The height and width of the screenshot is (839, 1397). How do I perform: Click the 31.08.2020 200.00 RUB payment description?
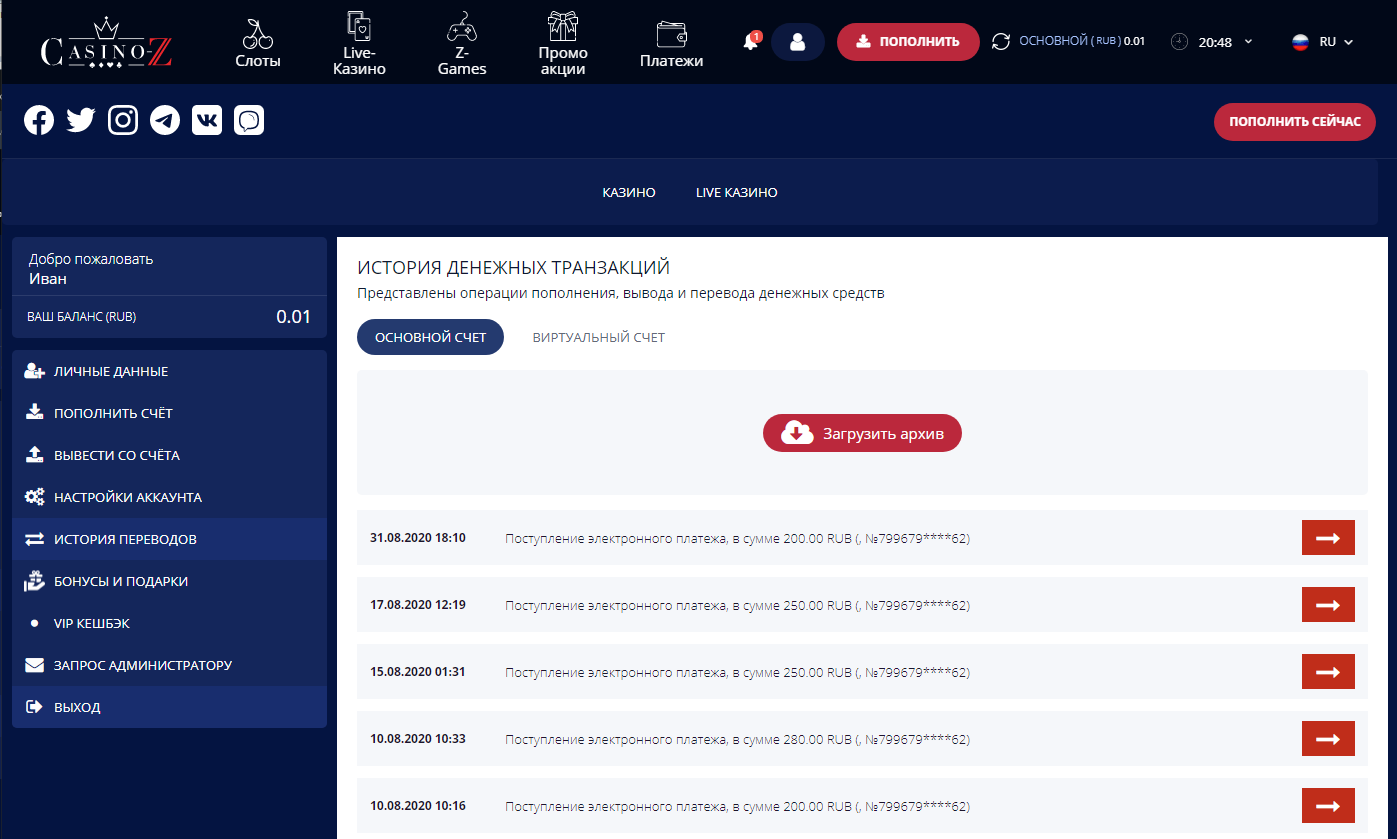click(738, 538)
